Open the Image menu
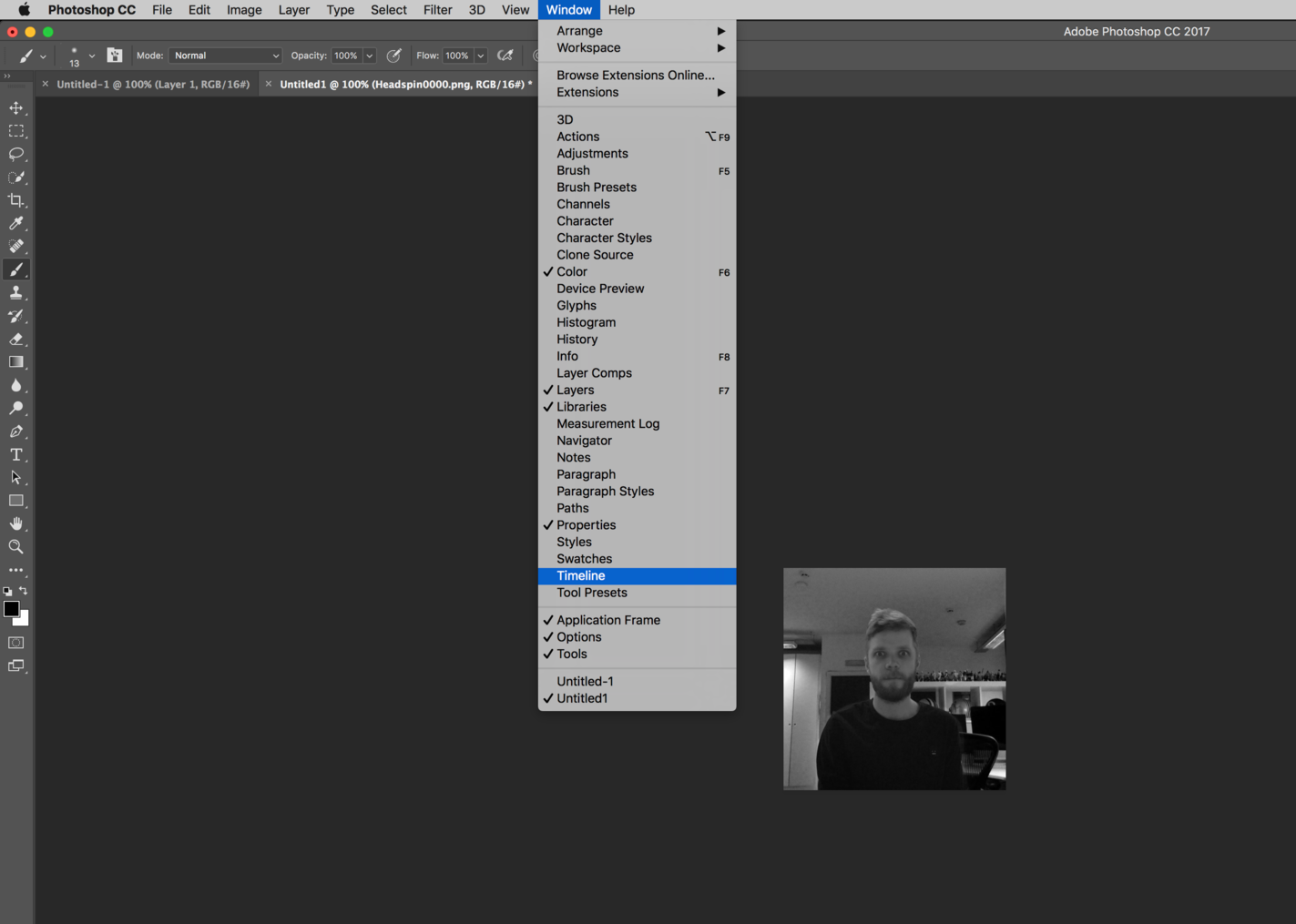Screen dimensions: 1296x924 [244, 10]
